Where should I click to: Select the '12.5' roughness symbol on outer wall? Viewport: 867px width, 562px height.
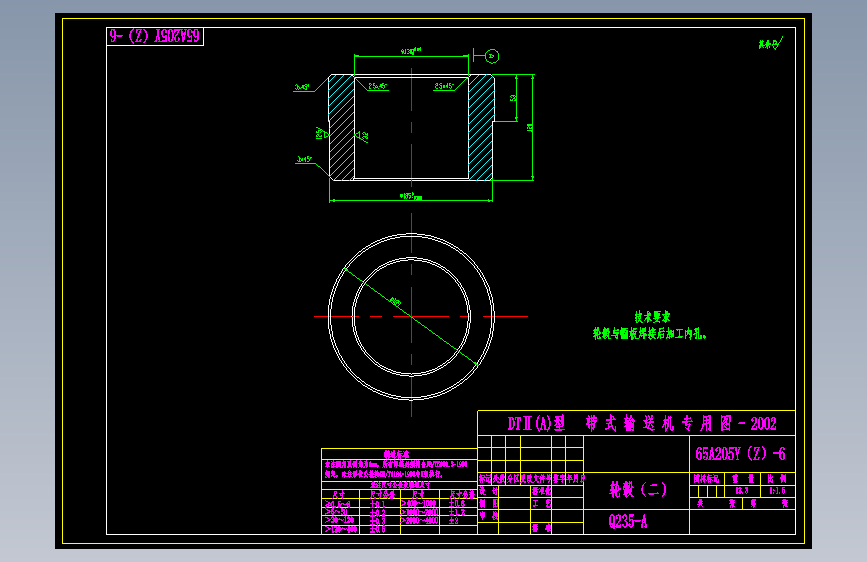coord(322,133)
